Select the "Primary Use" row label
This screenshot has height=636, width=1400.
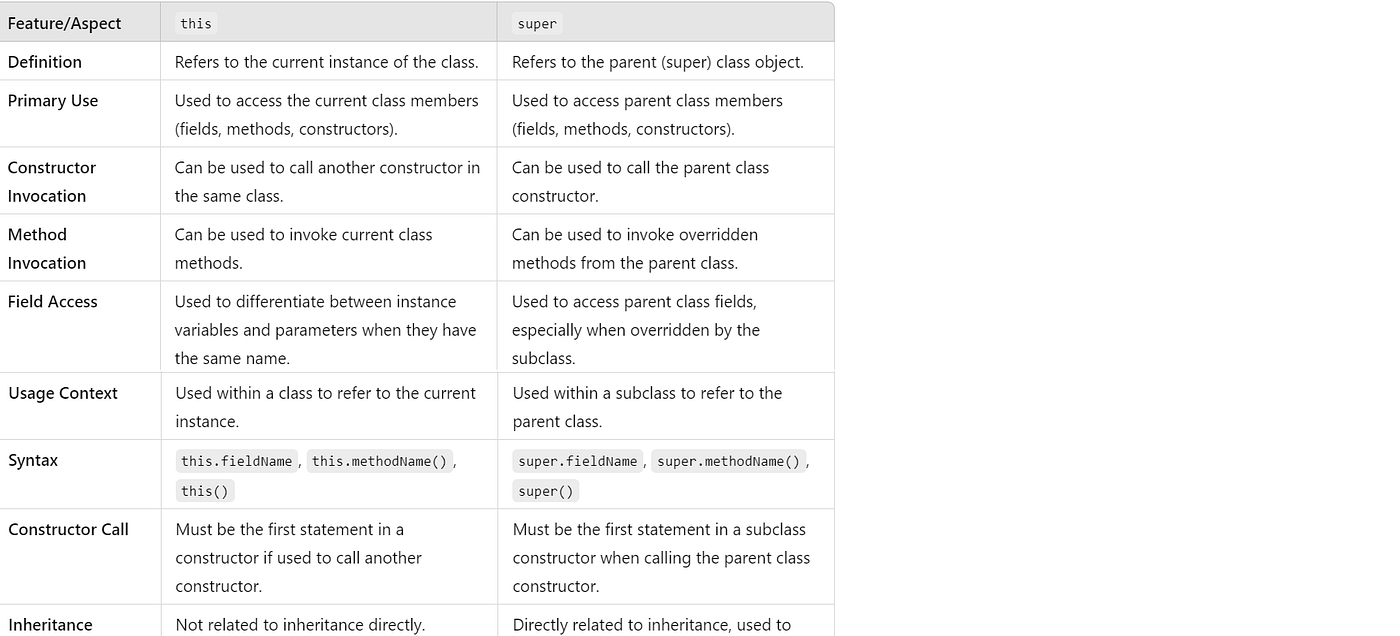[x=53, y=101]
